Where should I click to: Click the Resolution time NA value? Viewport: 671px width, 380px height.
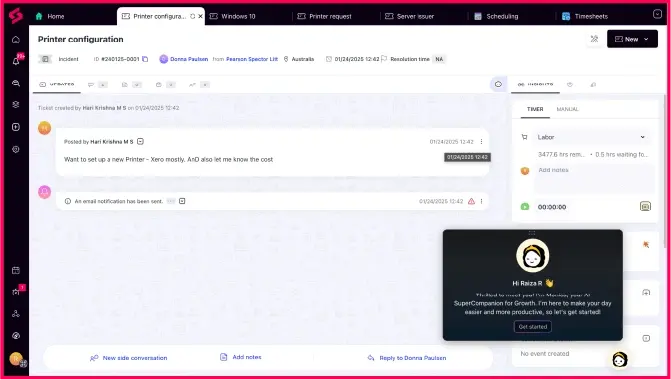point(439,59)
